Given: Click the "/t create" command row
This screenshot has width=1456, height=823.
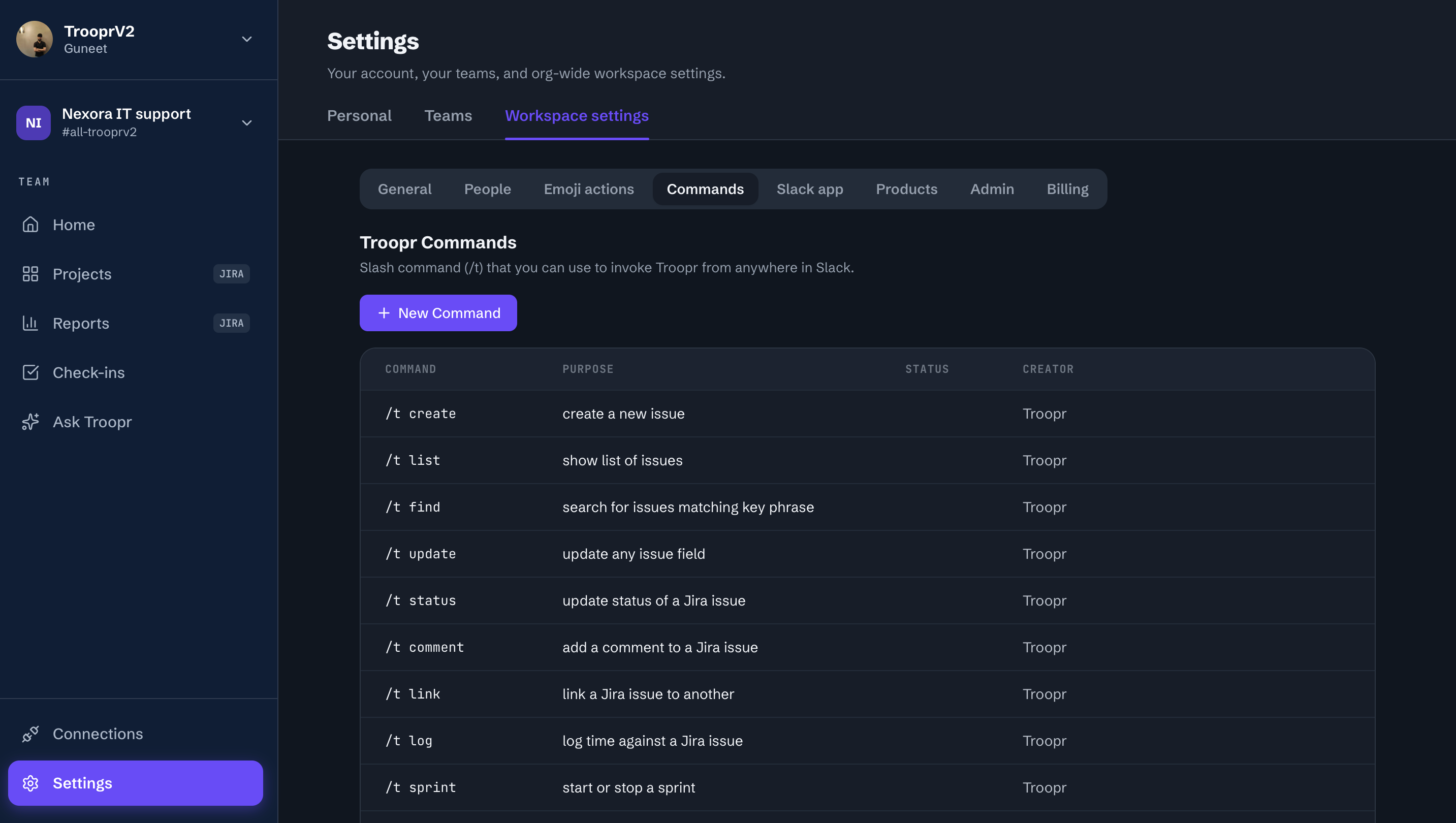Looking at the screenshot, I should coord(867,413).
